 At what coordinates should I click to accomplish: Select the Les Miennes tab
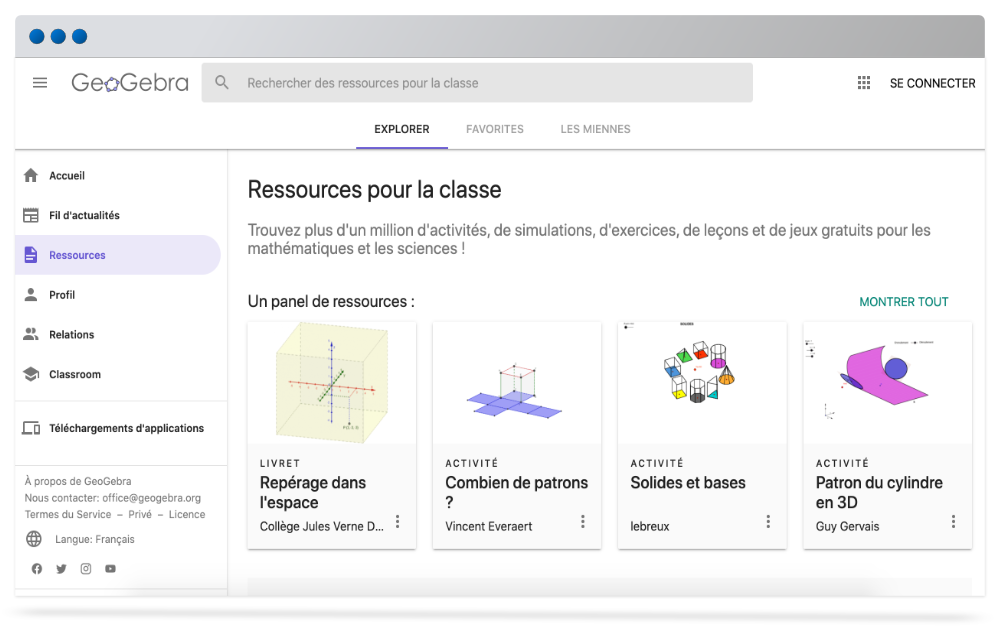coord(595,129)
